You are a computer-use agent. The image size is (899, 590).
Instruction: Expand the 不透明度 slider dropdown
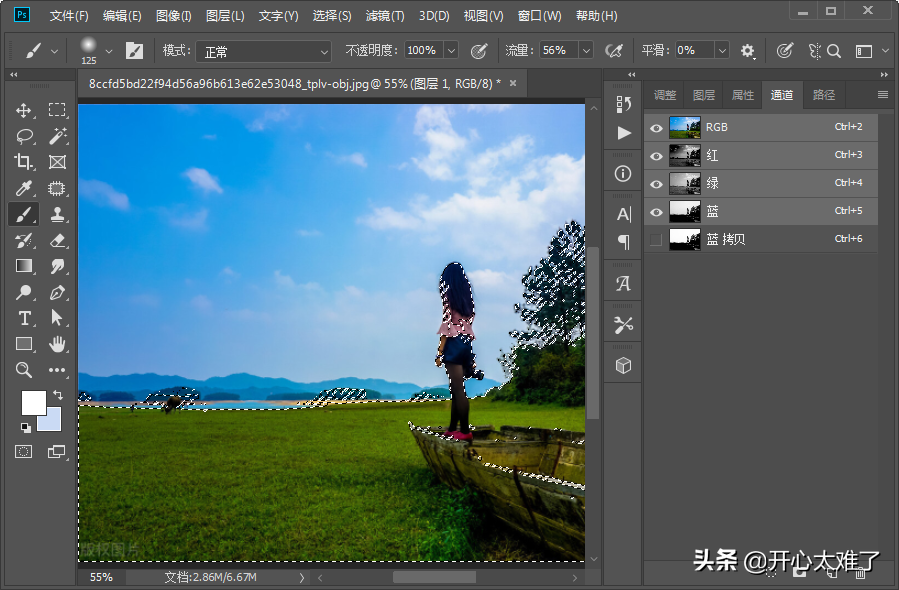pyautogui.click(x=451, y=50)
